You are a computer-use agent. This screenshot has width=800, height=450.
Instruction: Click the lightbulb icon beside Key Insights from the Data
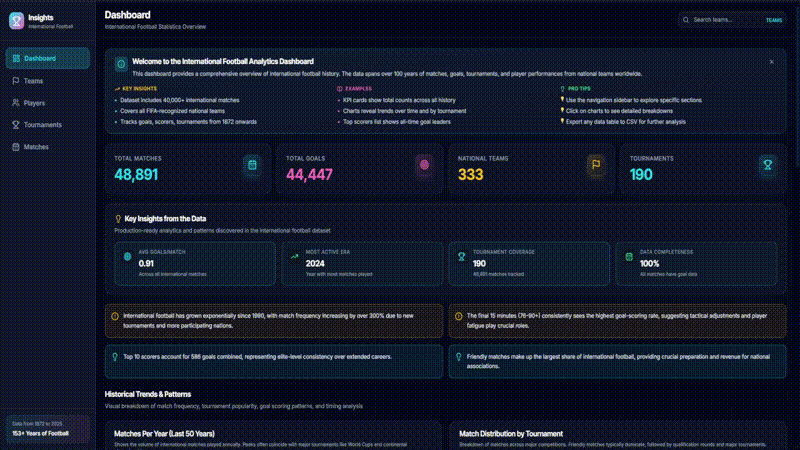118,219
